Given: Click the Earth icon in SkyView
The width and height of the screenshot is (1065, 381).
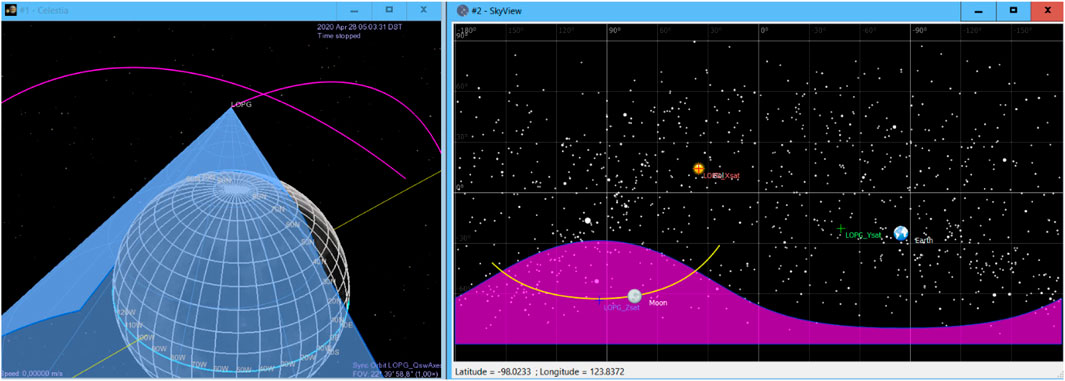Looking at the screenshot, I should pyautogui.click(x=901, y=234).
